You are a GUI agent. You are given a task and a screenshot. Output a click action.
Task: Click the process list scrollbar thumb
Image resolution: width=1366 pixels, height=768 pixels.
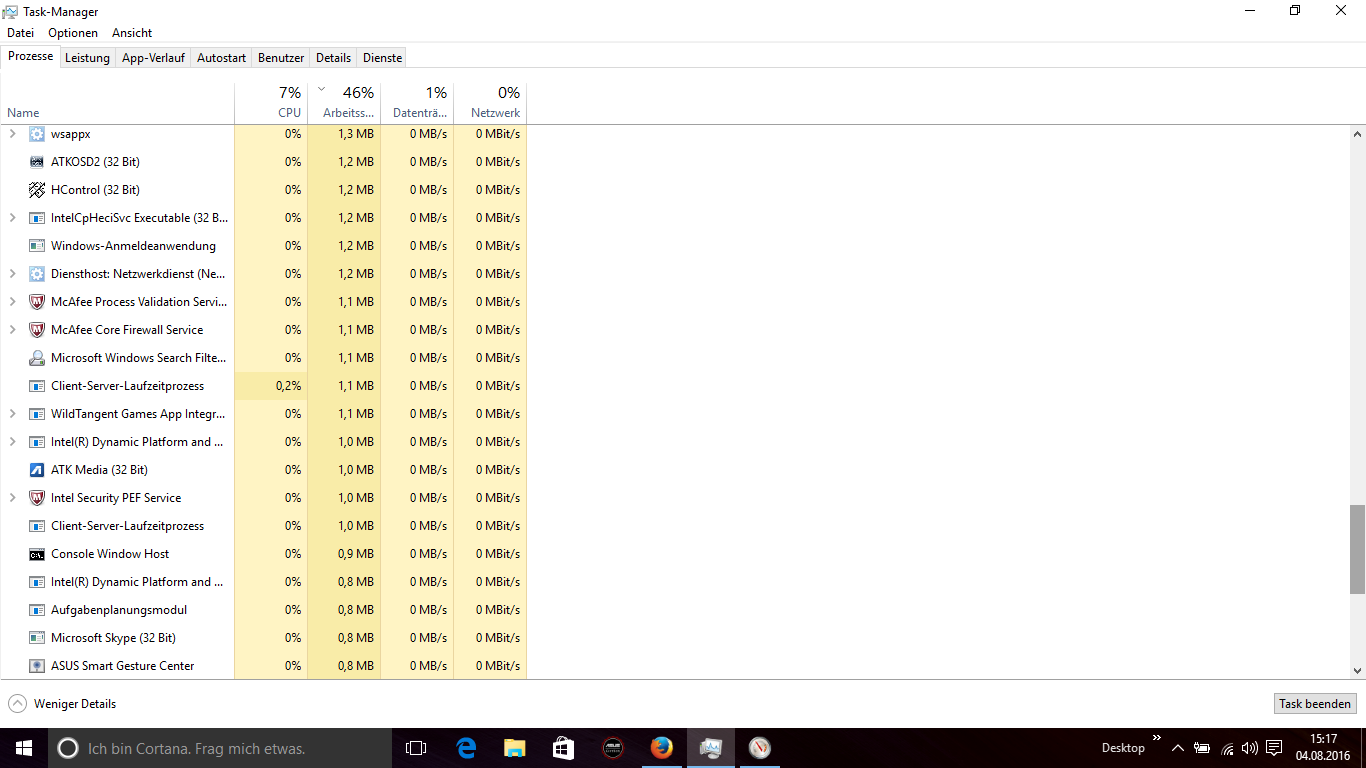1357,549
